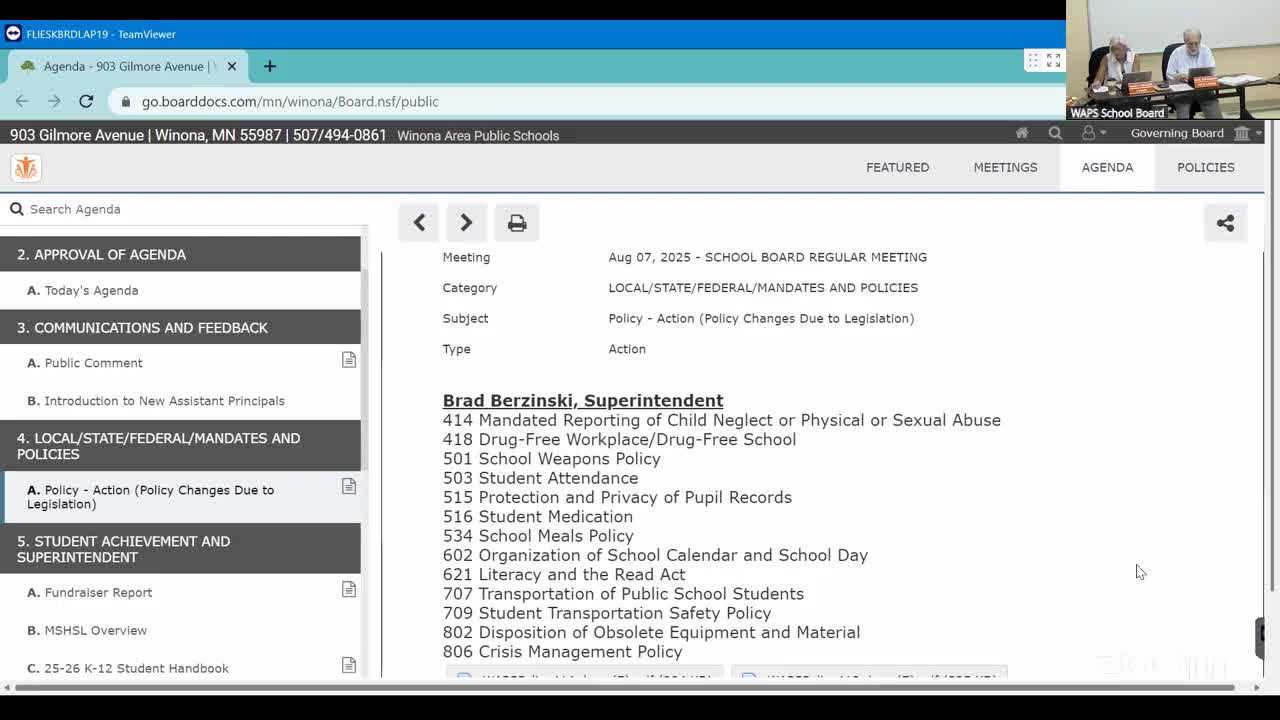The image size is (1280, 720).
Task: Go to the previous agenda item arrow
Action: [419, 223]
